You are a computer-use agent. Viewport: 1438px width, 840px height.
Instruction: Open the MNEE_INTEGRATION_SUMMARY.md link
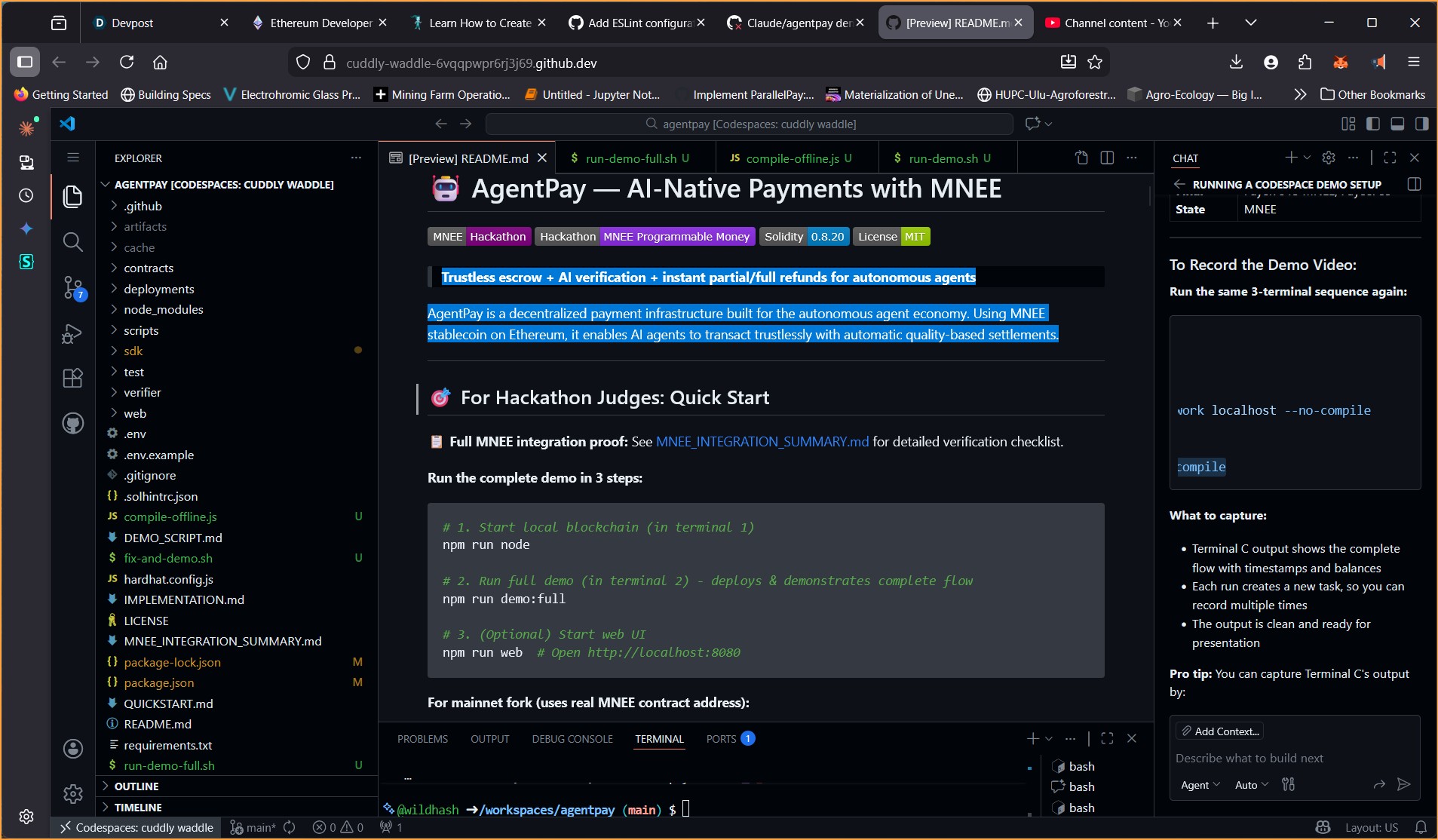coord(762,442)
